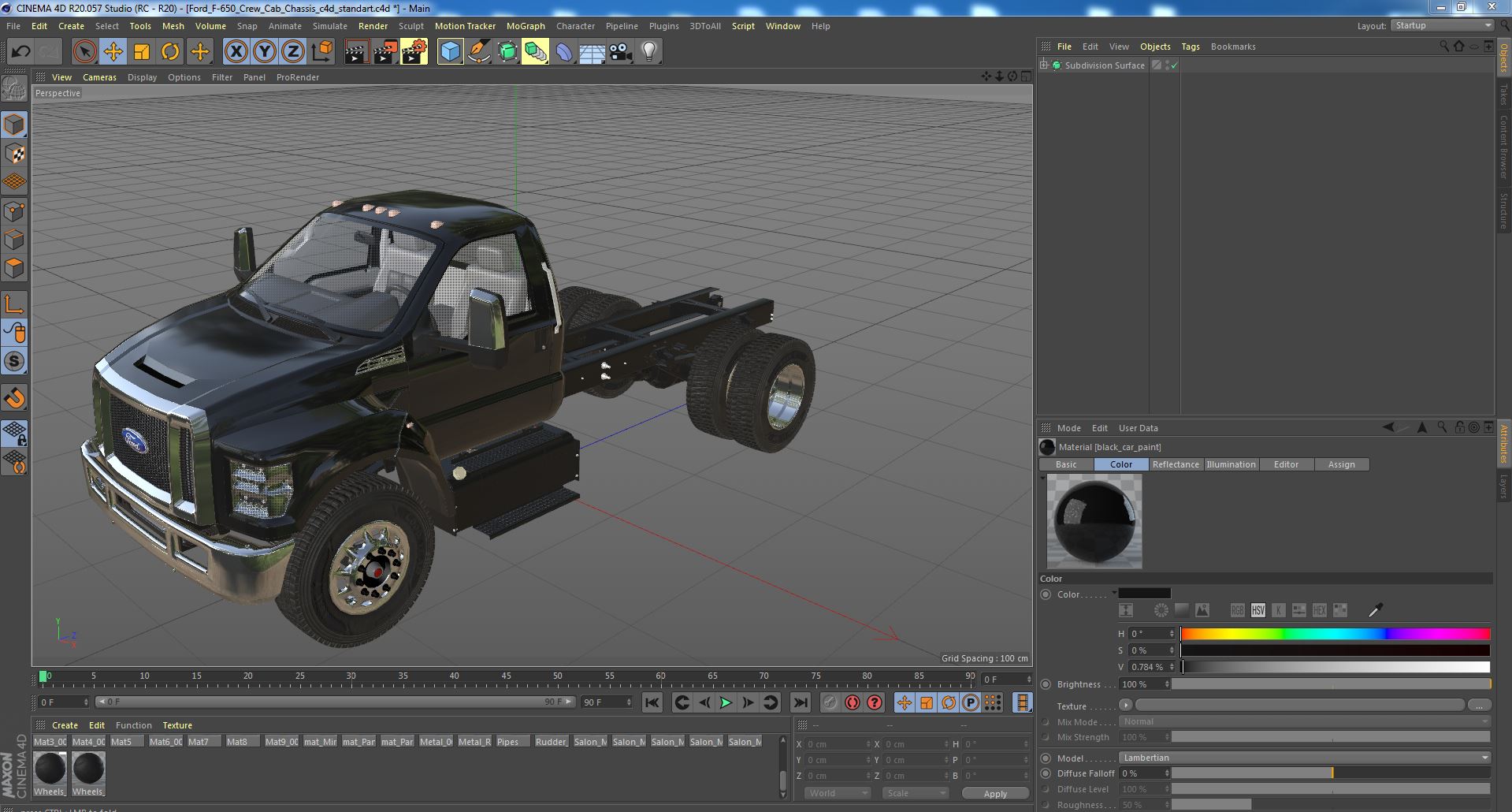The height and width of the screenshot is (812, 1512).
Task: Toggle Parameter 'P' keyframe button
Action: tap(971, 702)
